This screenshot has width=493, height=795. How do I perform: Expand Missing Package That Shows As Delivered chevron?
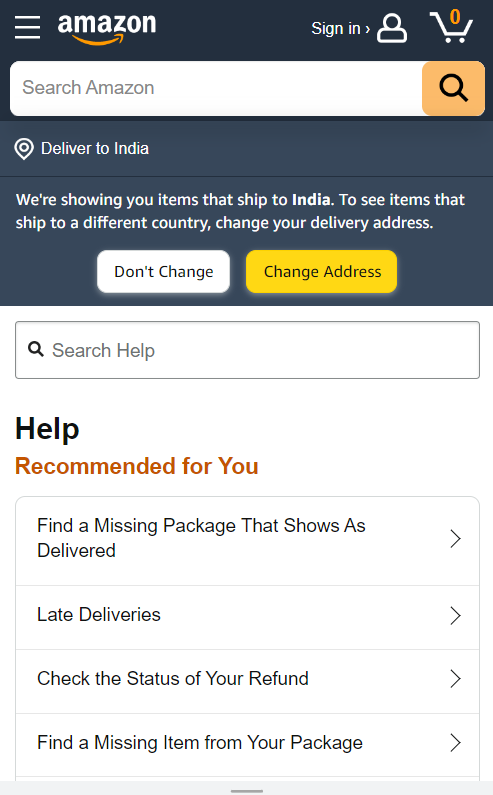[455, 538]
